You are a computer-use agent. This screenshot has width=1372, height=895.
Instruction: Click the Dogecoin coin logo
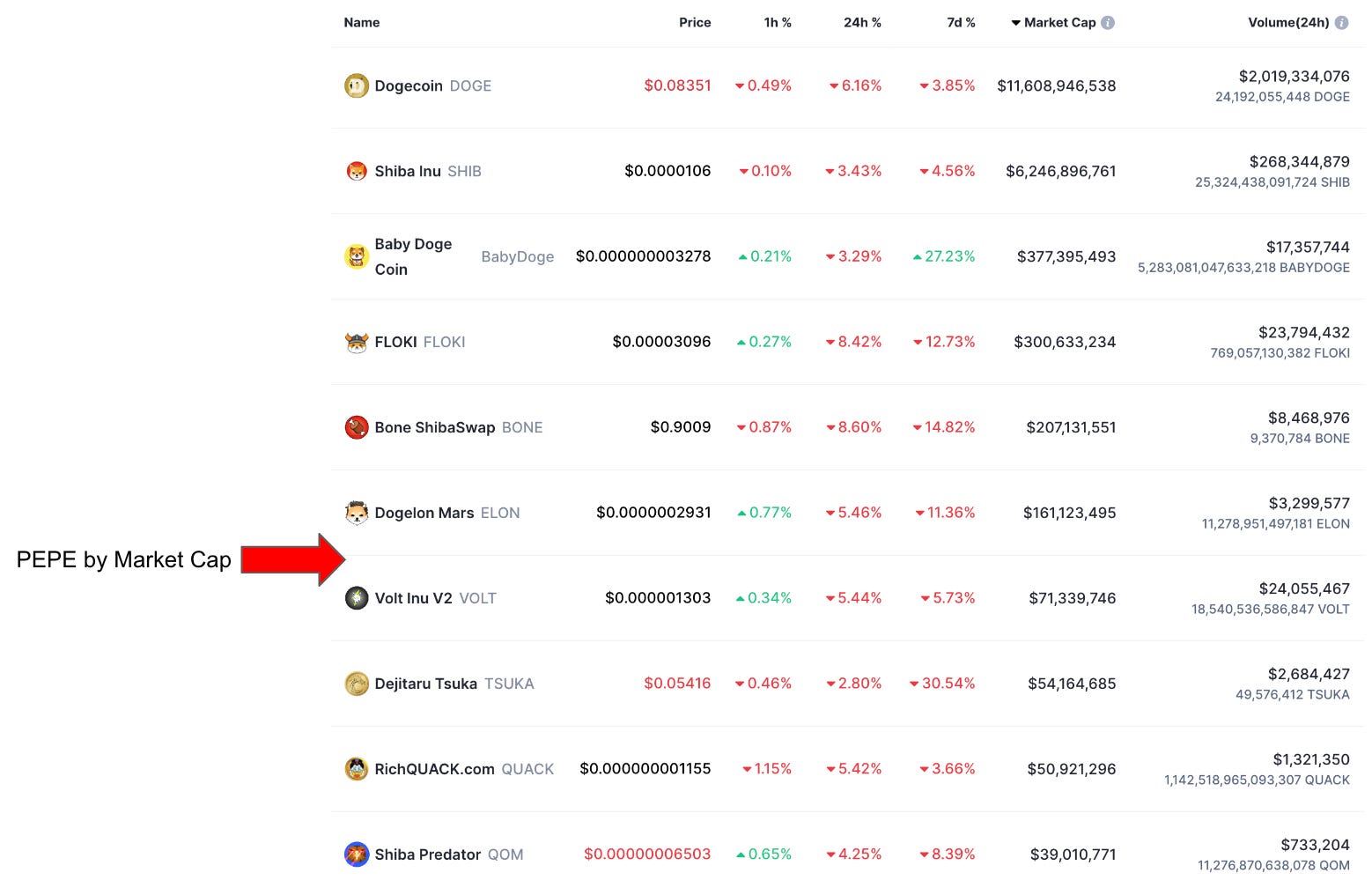click(356, 85)
